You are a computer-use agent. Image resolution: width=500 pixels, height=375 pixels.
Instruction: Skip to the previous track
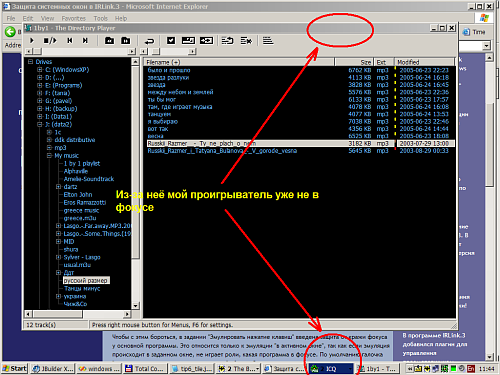70,40
